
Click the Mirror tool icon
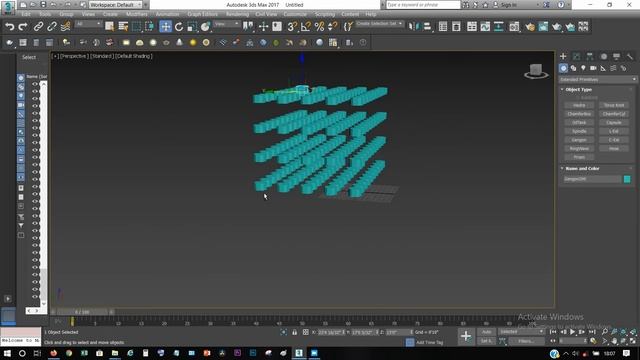tap(413, 27)
